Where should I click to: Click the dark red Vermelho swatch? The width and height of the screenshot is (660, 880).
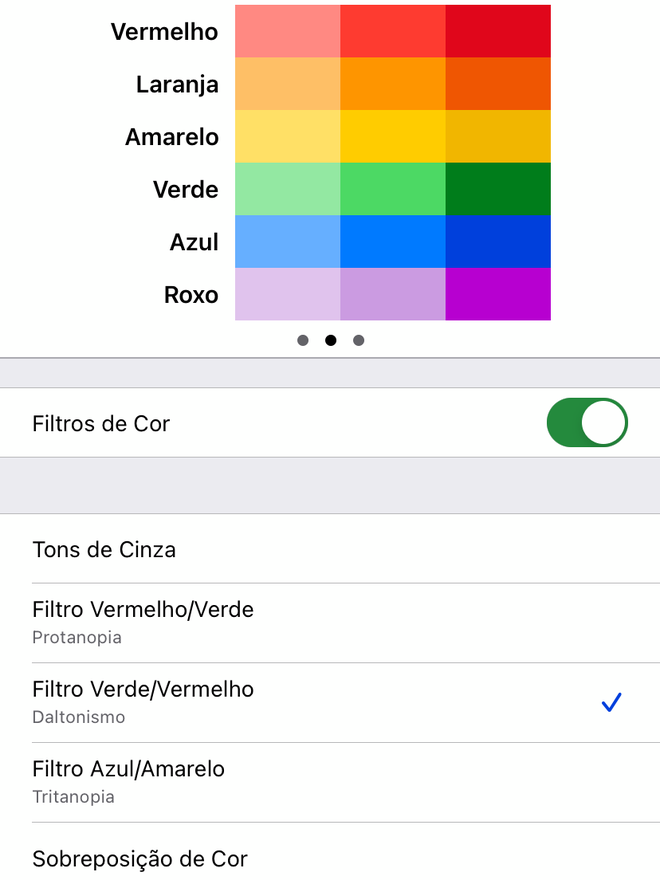pos(498,31)
